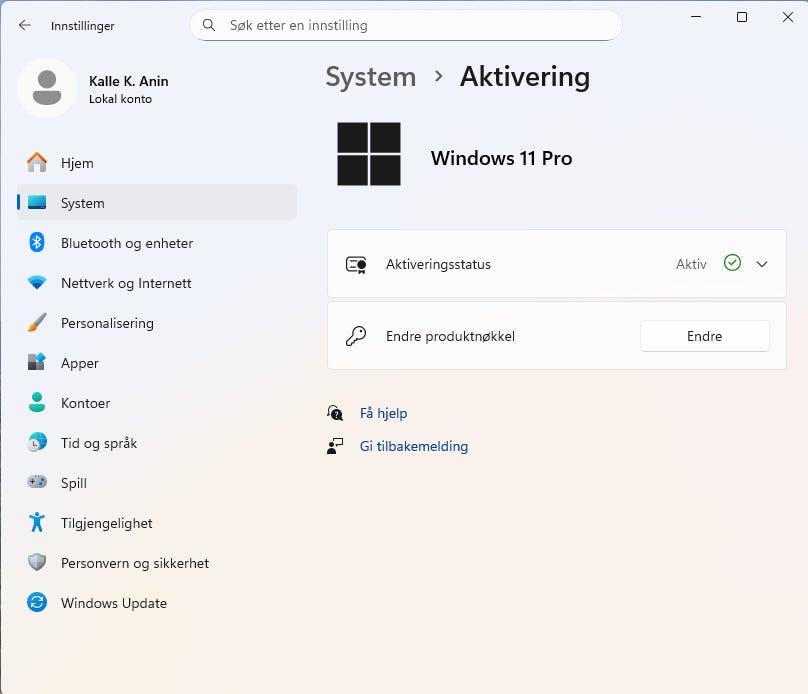808x694 pixels.
Task: Maximize the Innstillinger window
Action: [x=742, y=17]
